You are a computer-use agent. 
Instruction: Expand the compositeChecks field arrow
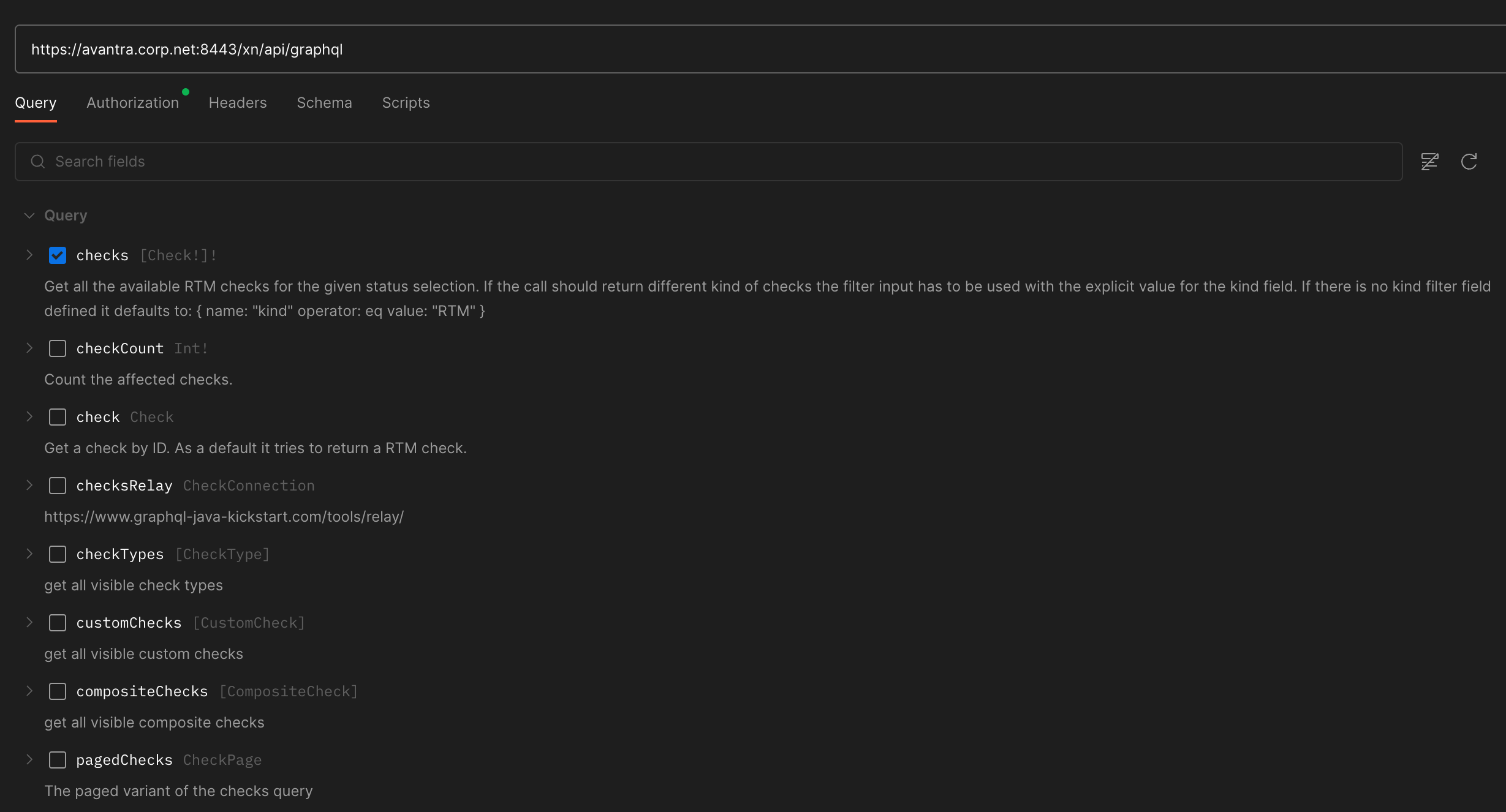[29, 691]
